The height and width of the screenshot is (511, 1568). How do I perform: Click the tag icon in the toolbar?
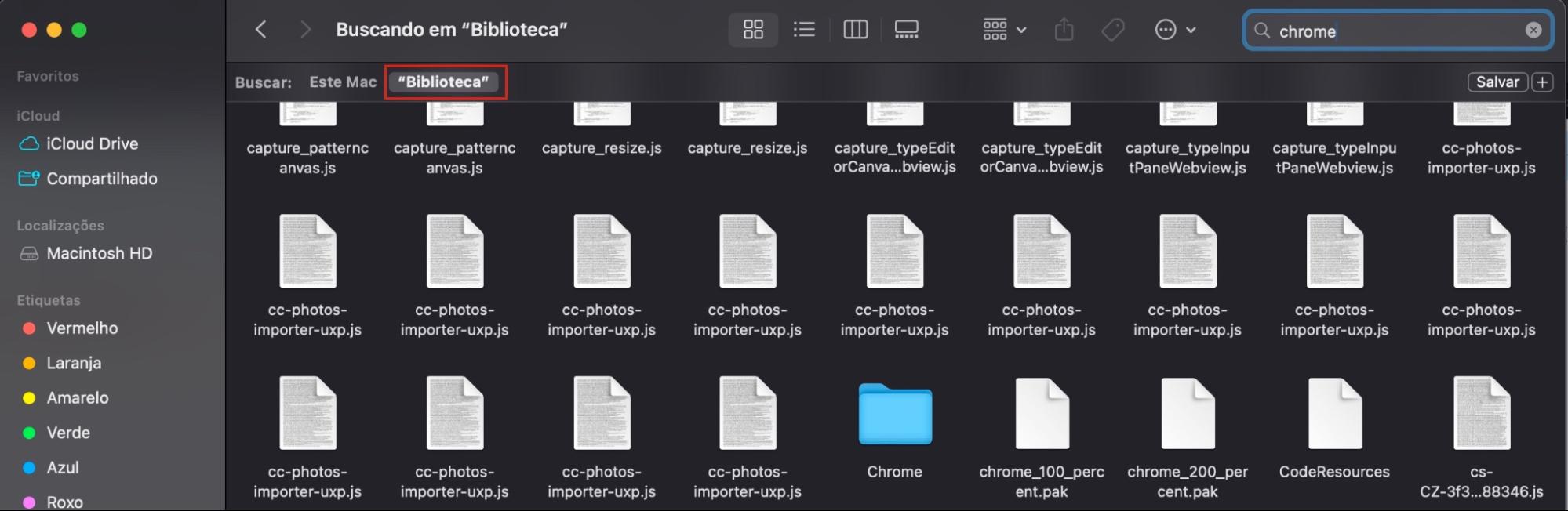pos(1113,30)
